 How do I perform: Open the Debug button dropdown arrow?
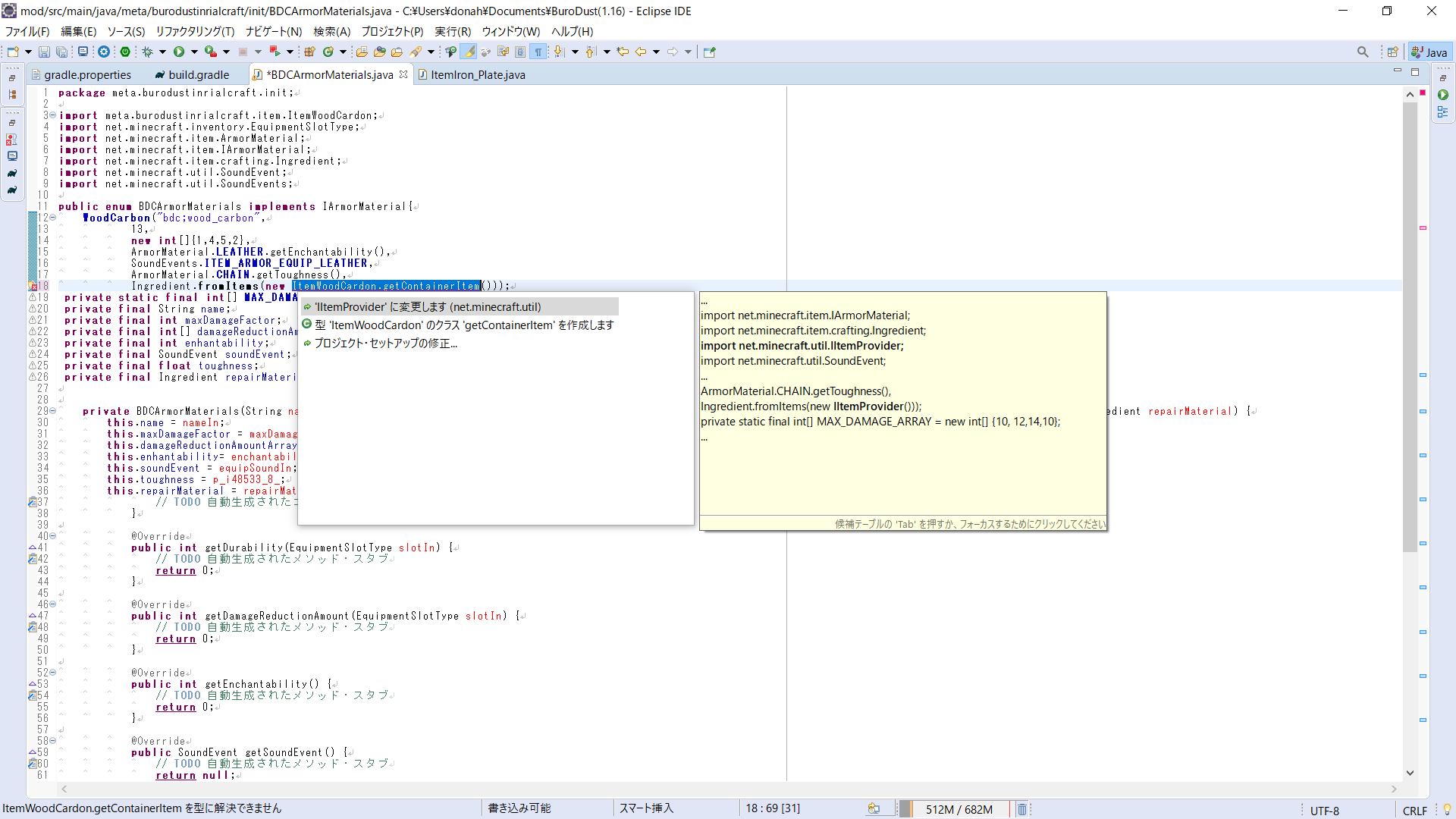point(162,52)
